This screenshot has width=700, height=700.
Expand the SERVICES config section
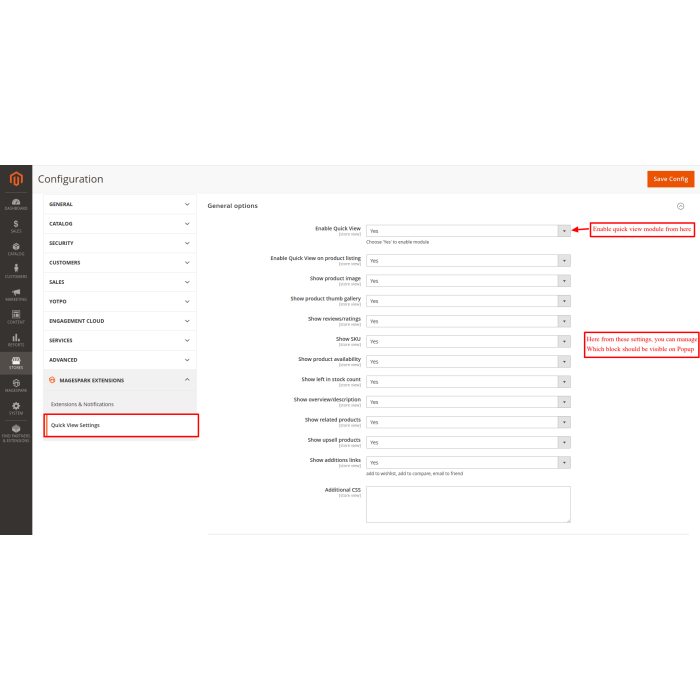120,340
